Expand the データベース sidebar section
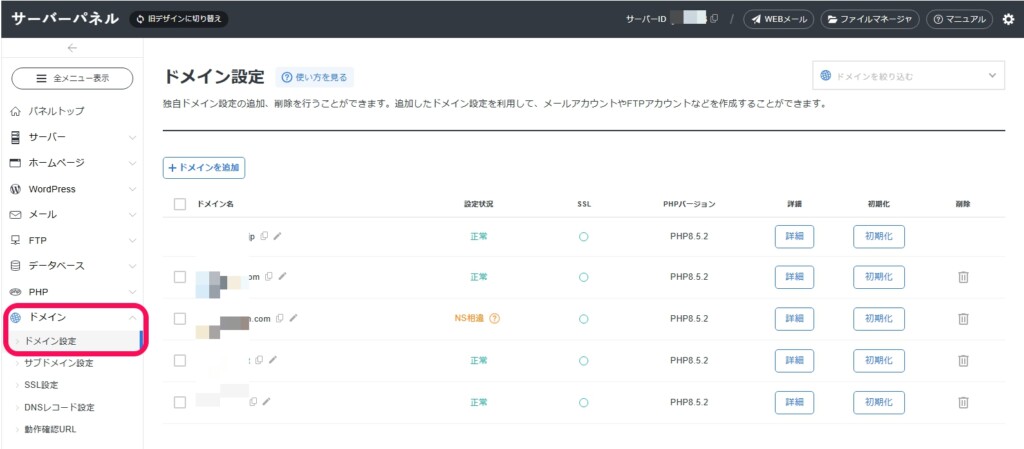Image resolution: width=1024 pixels, height=449 pixels. [72, 266]
